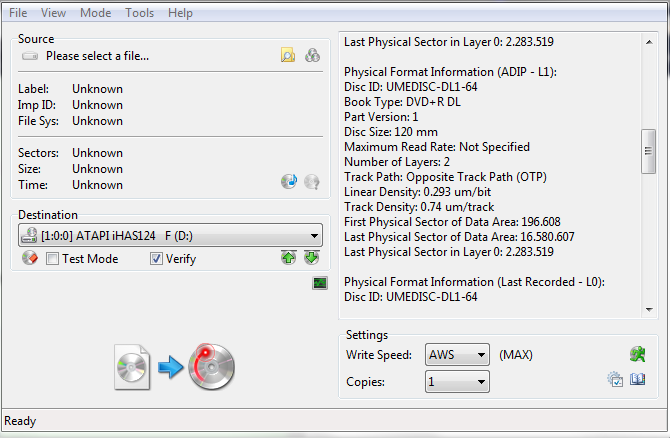Expand the Write Speed AWS dropdown
Screen dimensions: 670x438
click(457, 355)
